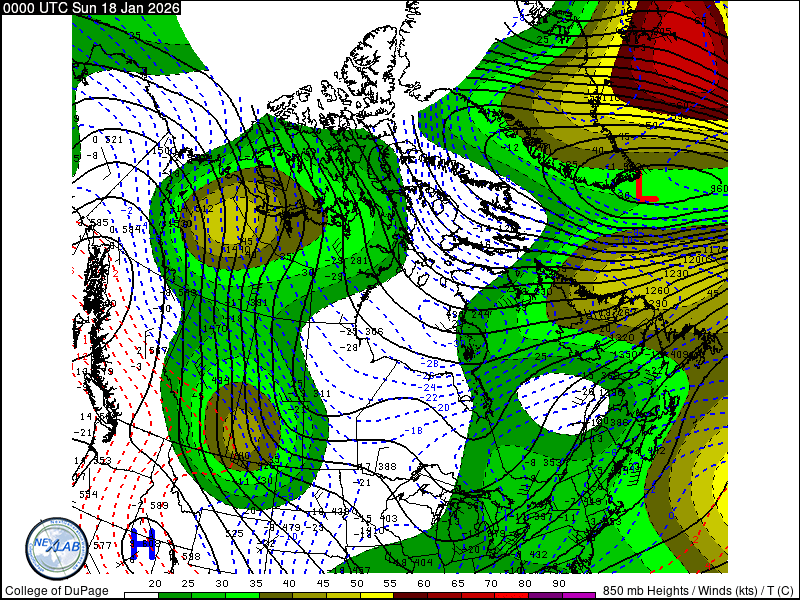
Task: Click the 1260 height contour label
Action: 657,290
